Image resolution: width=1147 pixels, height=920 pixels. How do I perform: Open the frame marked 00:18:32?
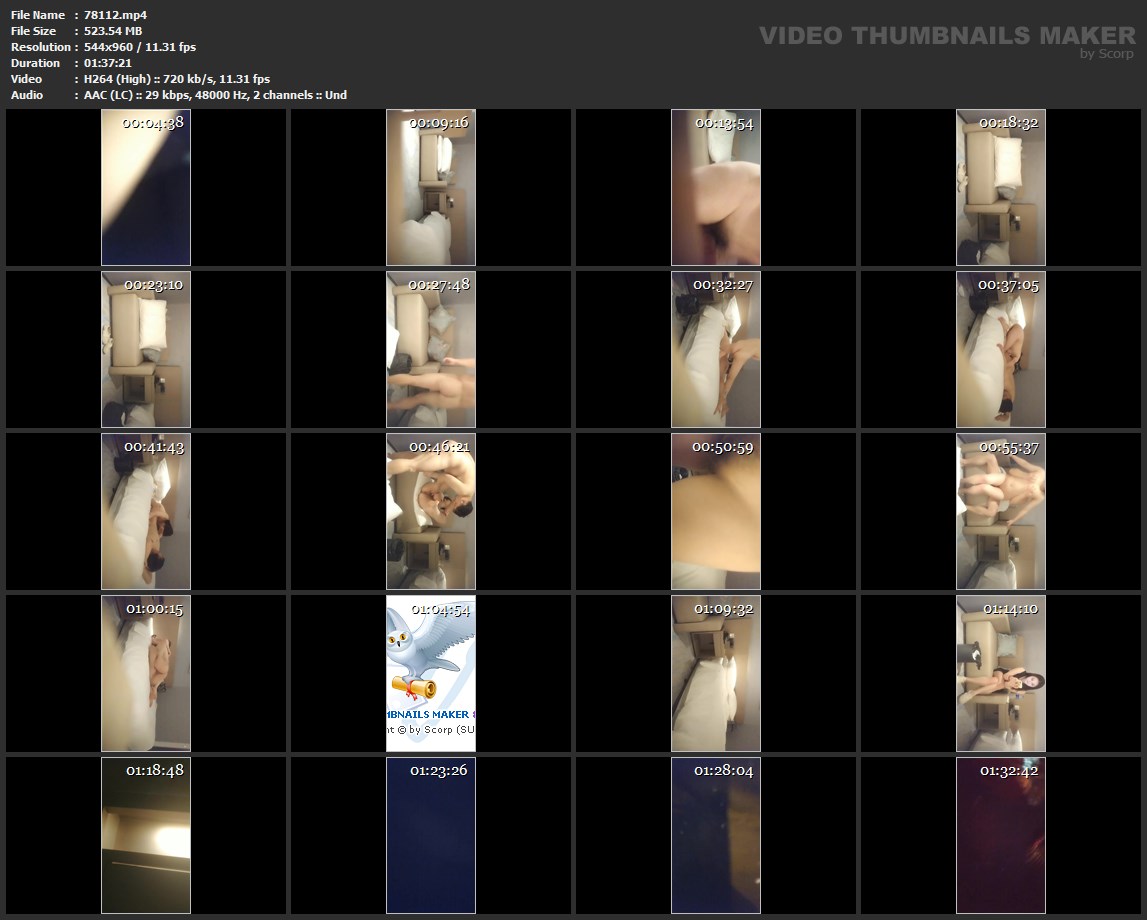(x=1001, y=188)
